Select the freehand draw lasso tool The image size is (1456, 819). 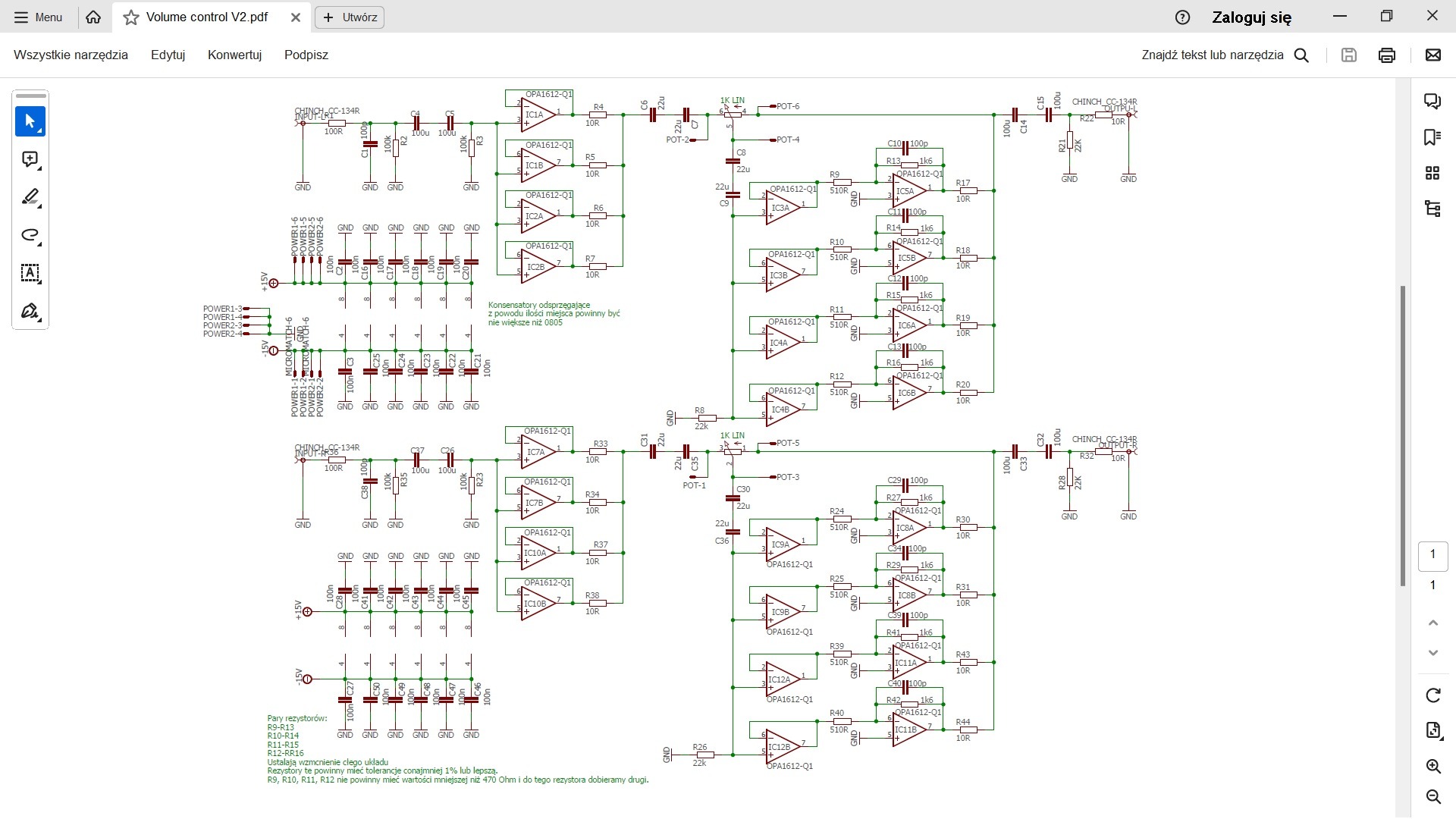(x=30, y=235)
